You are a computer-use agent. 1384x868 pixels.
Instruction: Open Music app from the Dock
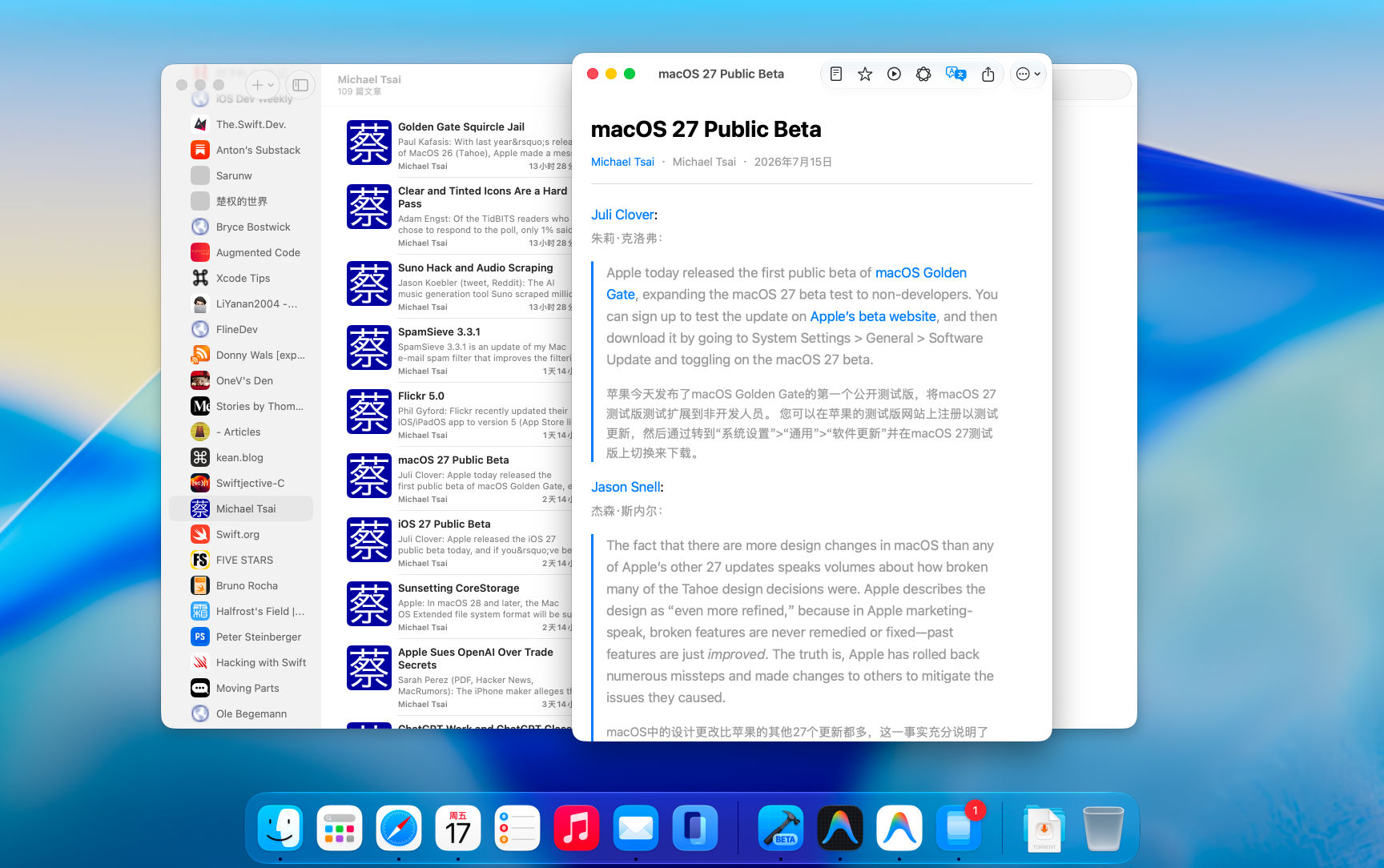[577, 828]
